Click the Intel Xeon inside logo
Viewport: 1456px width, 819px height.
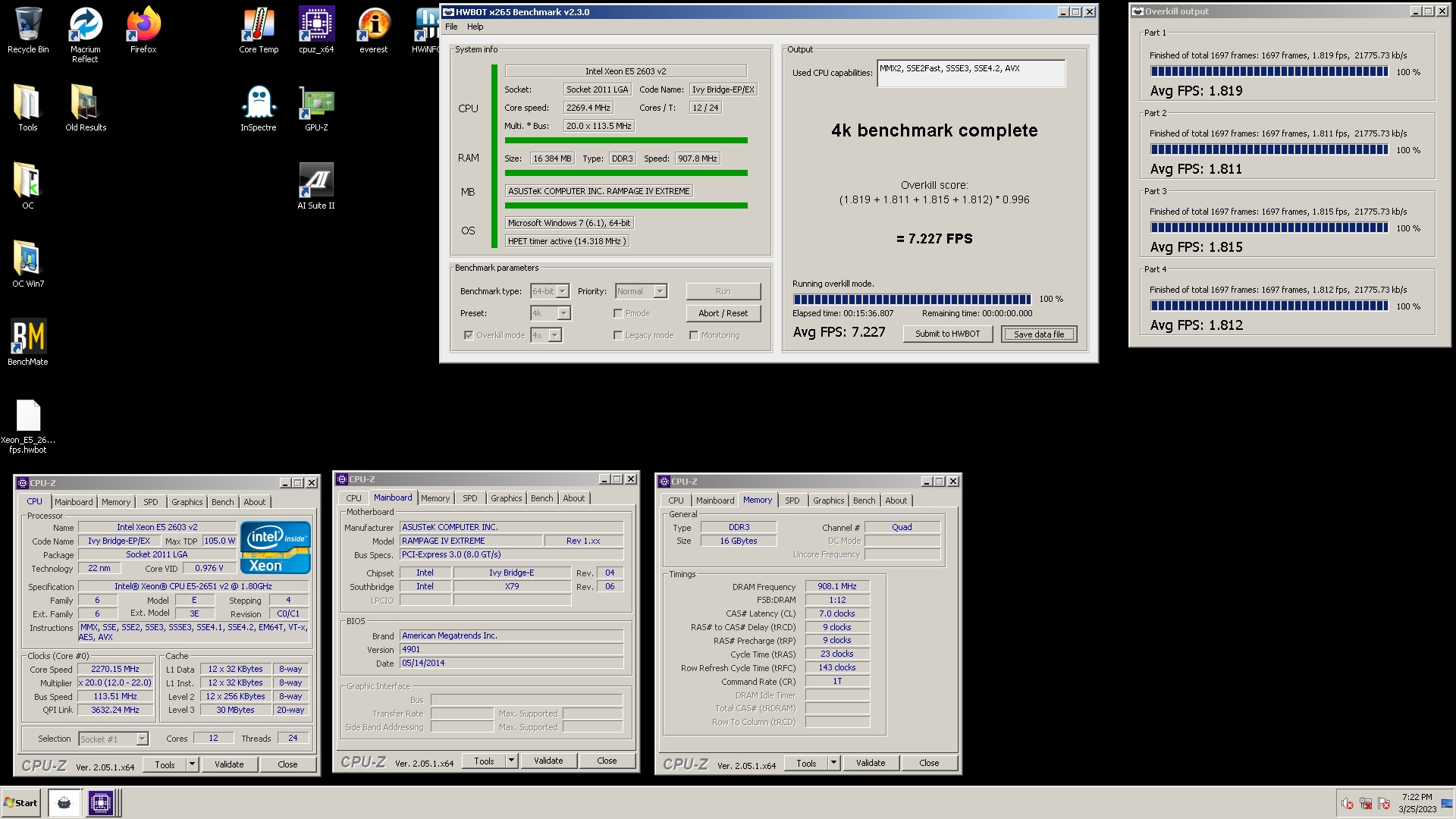tap(275, 547)
